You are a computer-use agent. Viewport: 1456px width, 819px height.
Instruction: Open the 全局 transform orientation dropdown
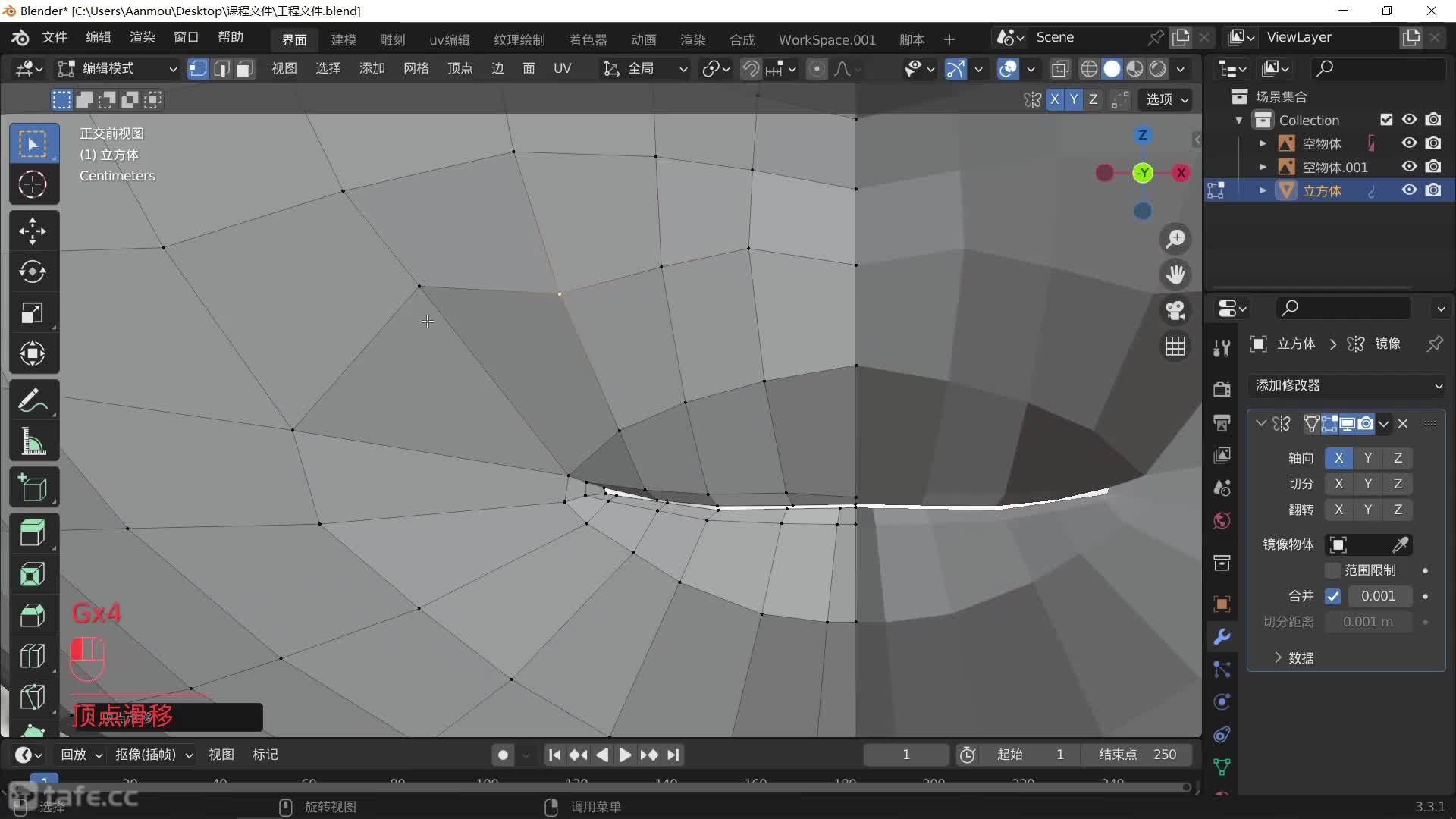coord(645,69)
